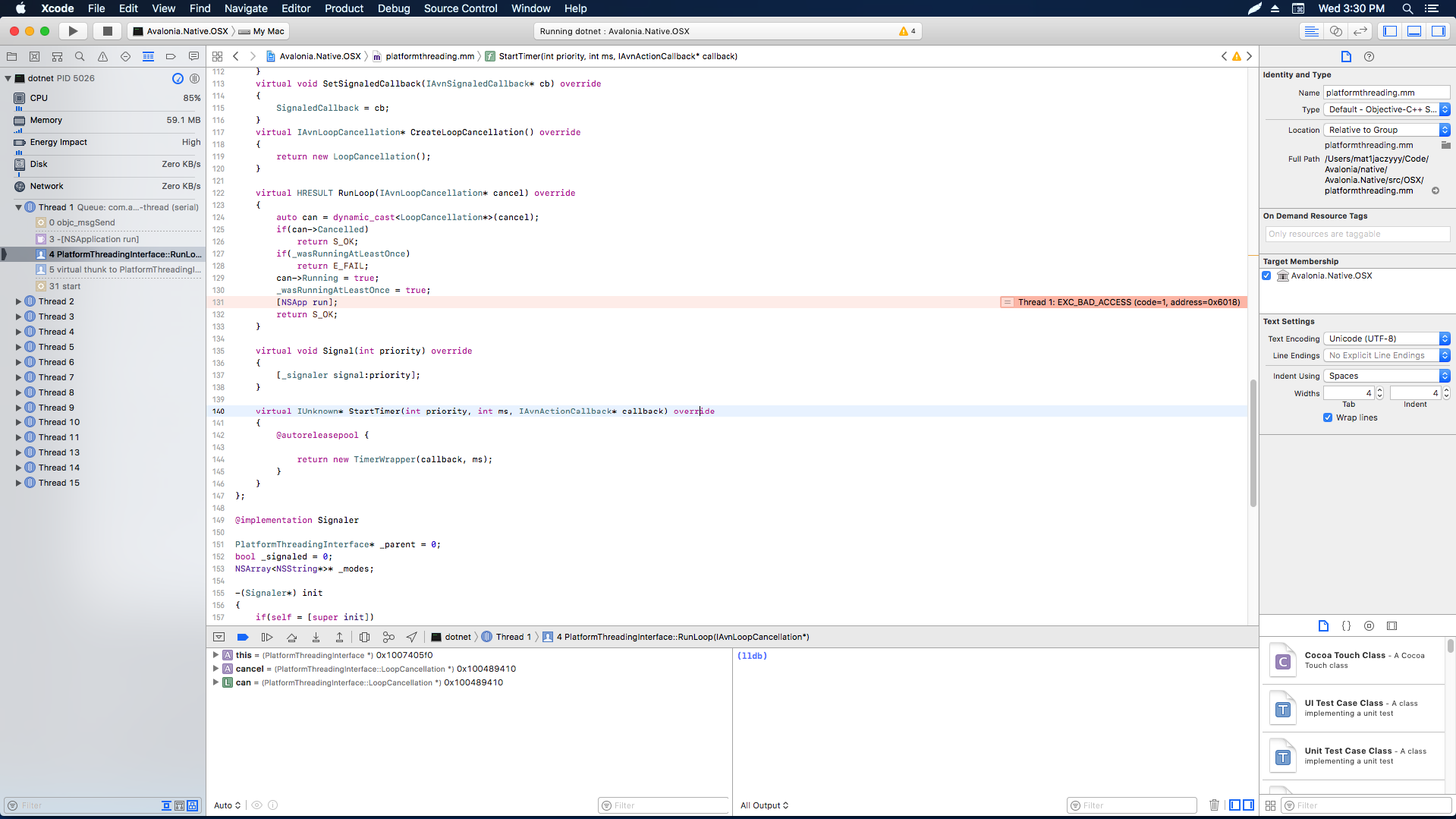The width and height of the screenshot is (1456, 819).
Task: Expand the cancel variable disclosure triangle
Action: (215, 669)
